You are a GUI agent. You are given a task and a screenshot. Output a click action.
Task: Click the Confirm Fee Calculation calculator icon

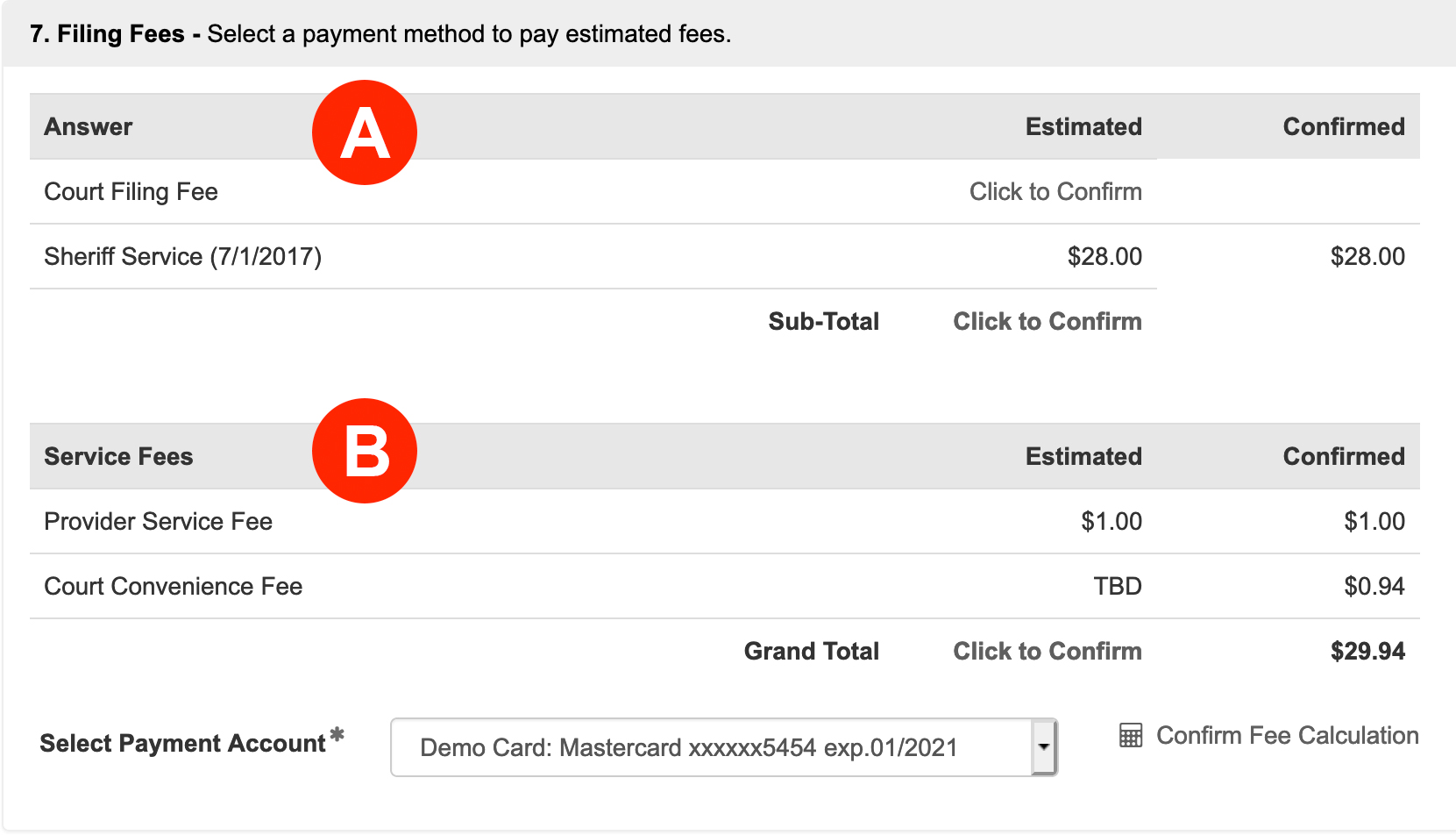pyautogui.click(x=1132, y=735)
